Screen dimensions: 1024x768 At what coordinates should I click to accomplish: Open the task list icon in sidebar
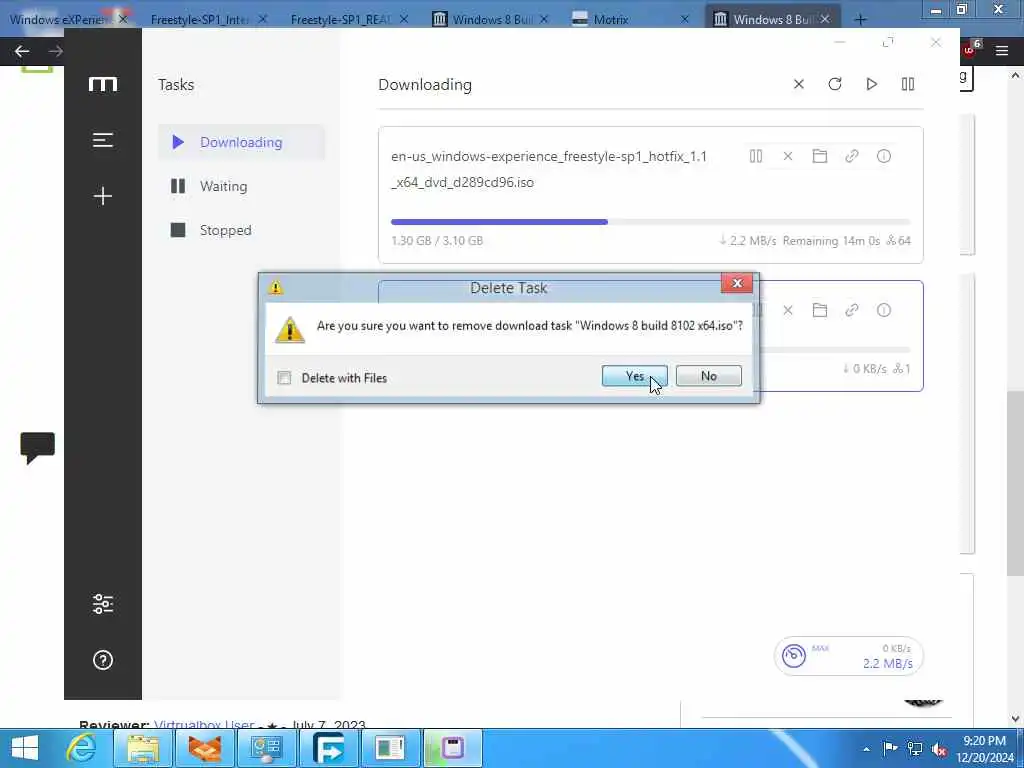click(103, 140)
